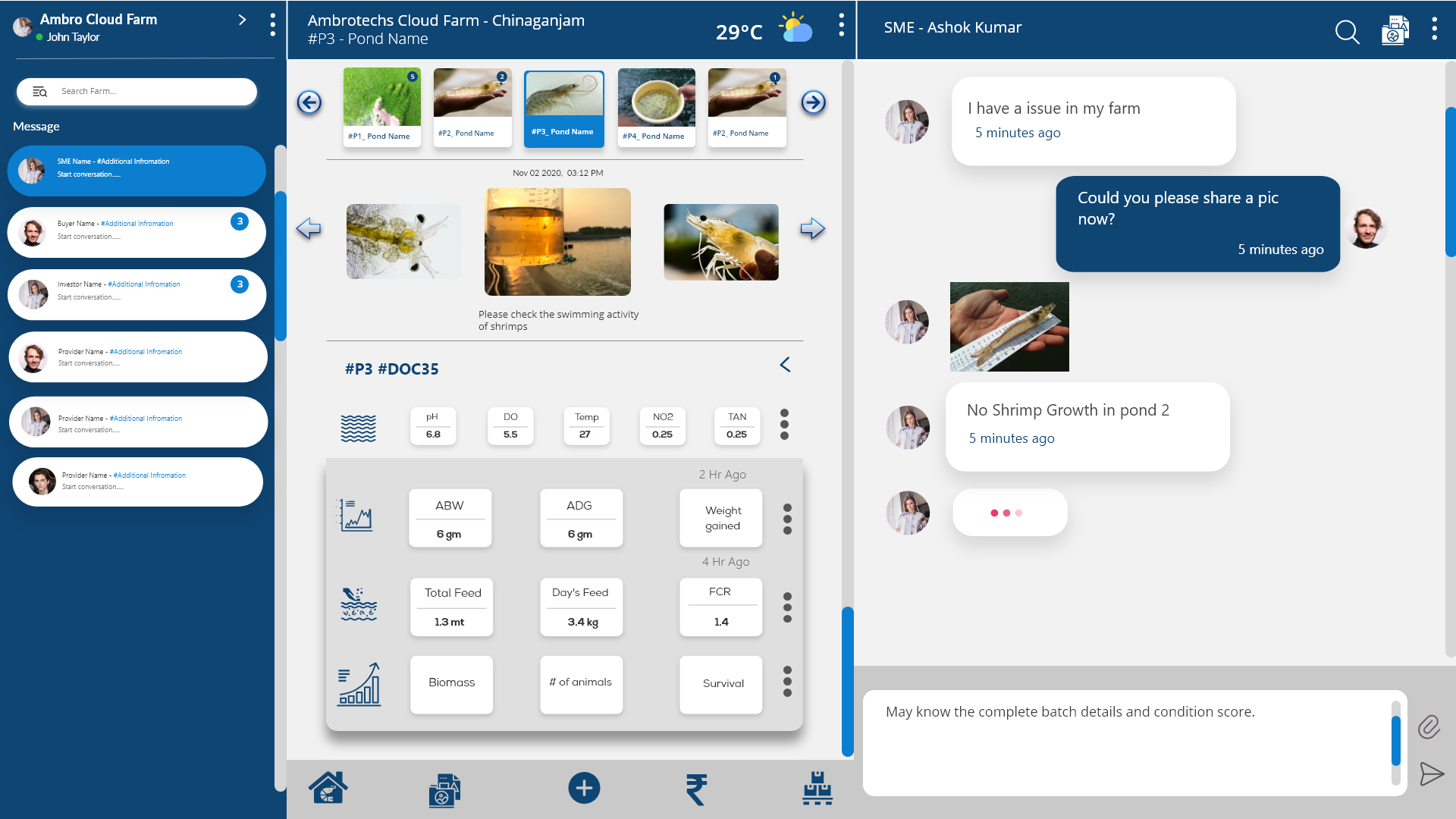Click next pond carousel arrow button

pyautogui.click(x=813, y=102)
